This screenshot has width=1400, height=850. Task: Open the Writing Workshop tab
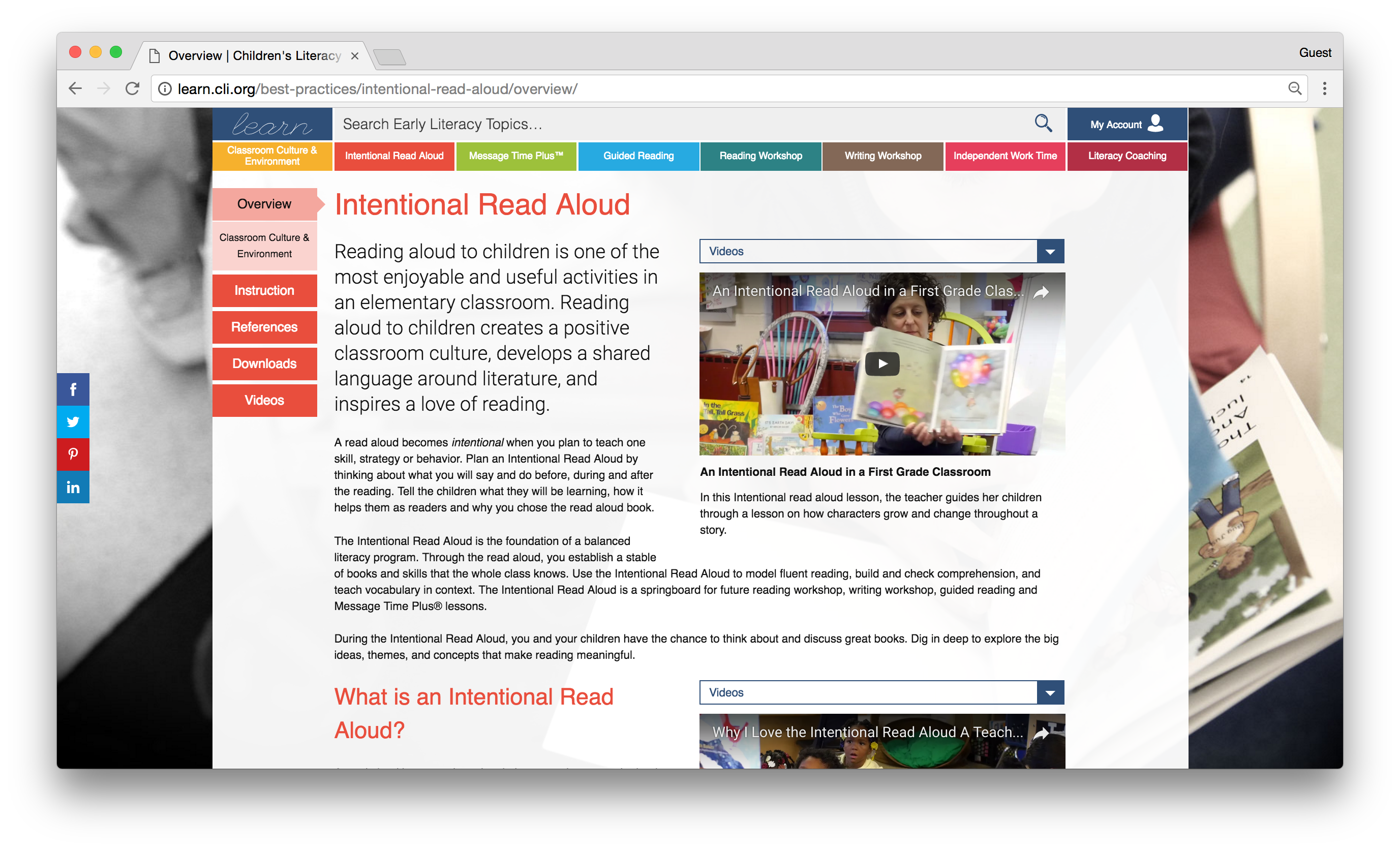point(882,156)
